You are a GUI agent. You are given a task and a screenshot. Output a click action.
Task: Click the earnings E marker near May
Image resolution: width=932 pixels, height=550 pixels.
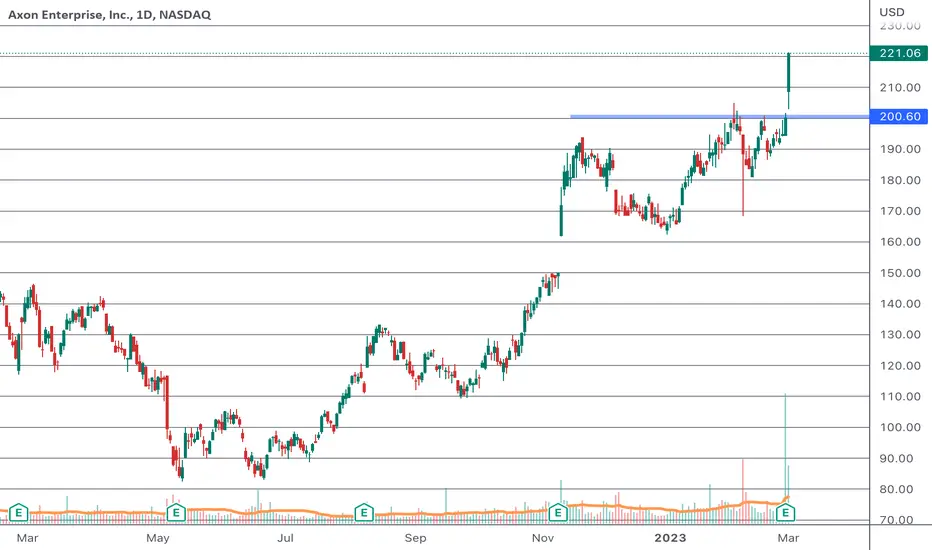pos(176,512)
